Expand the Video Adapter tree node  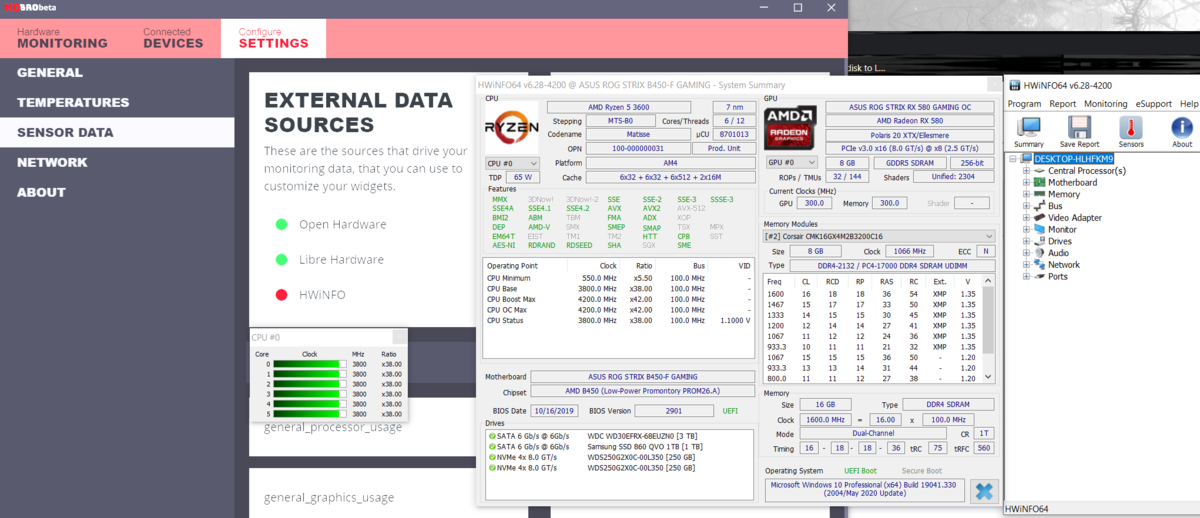click(x=1026, y=218)
